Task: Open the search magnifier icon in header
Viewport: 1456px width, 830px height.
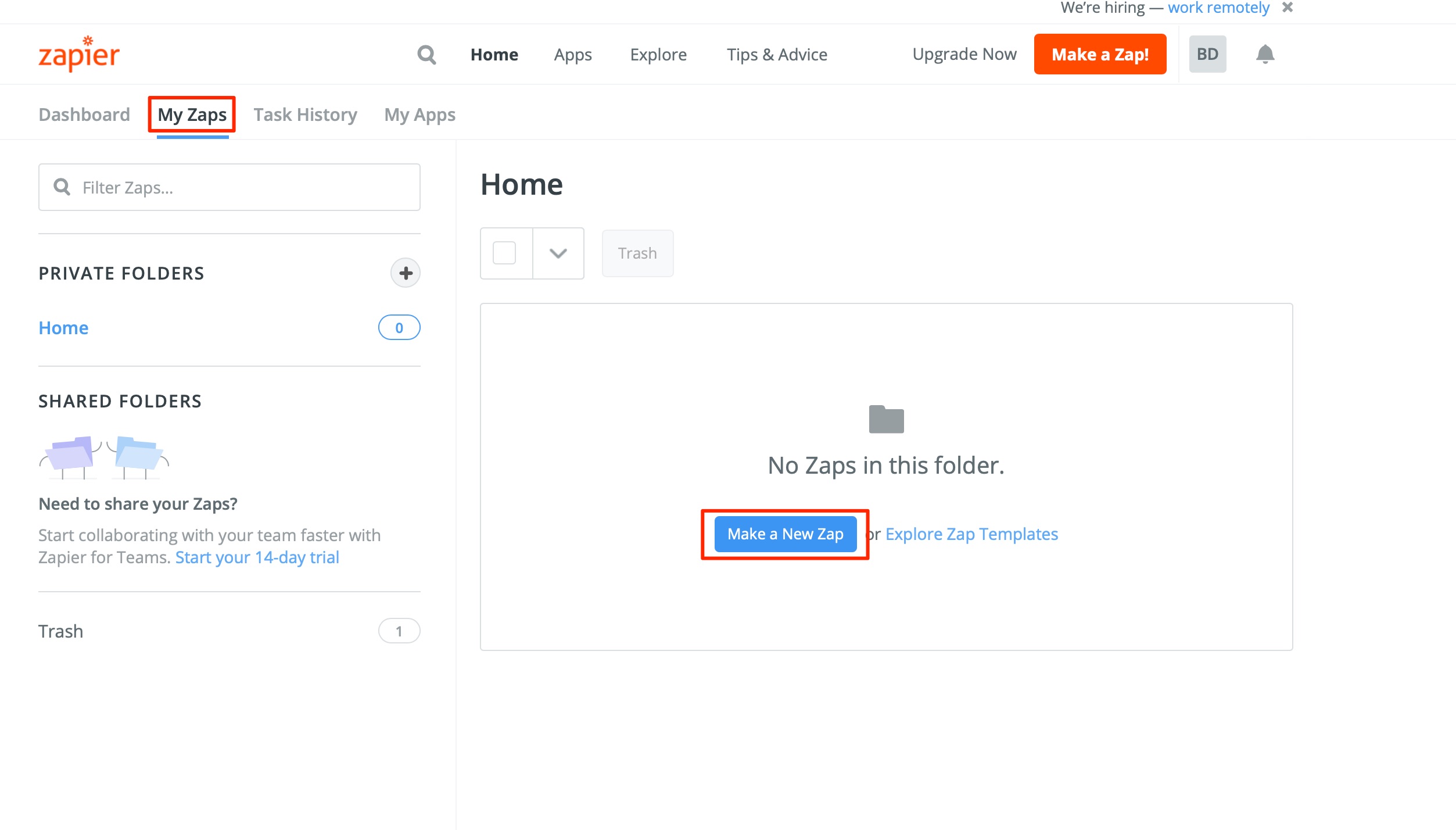Action: pyautogui.click(x=426, y=55)
